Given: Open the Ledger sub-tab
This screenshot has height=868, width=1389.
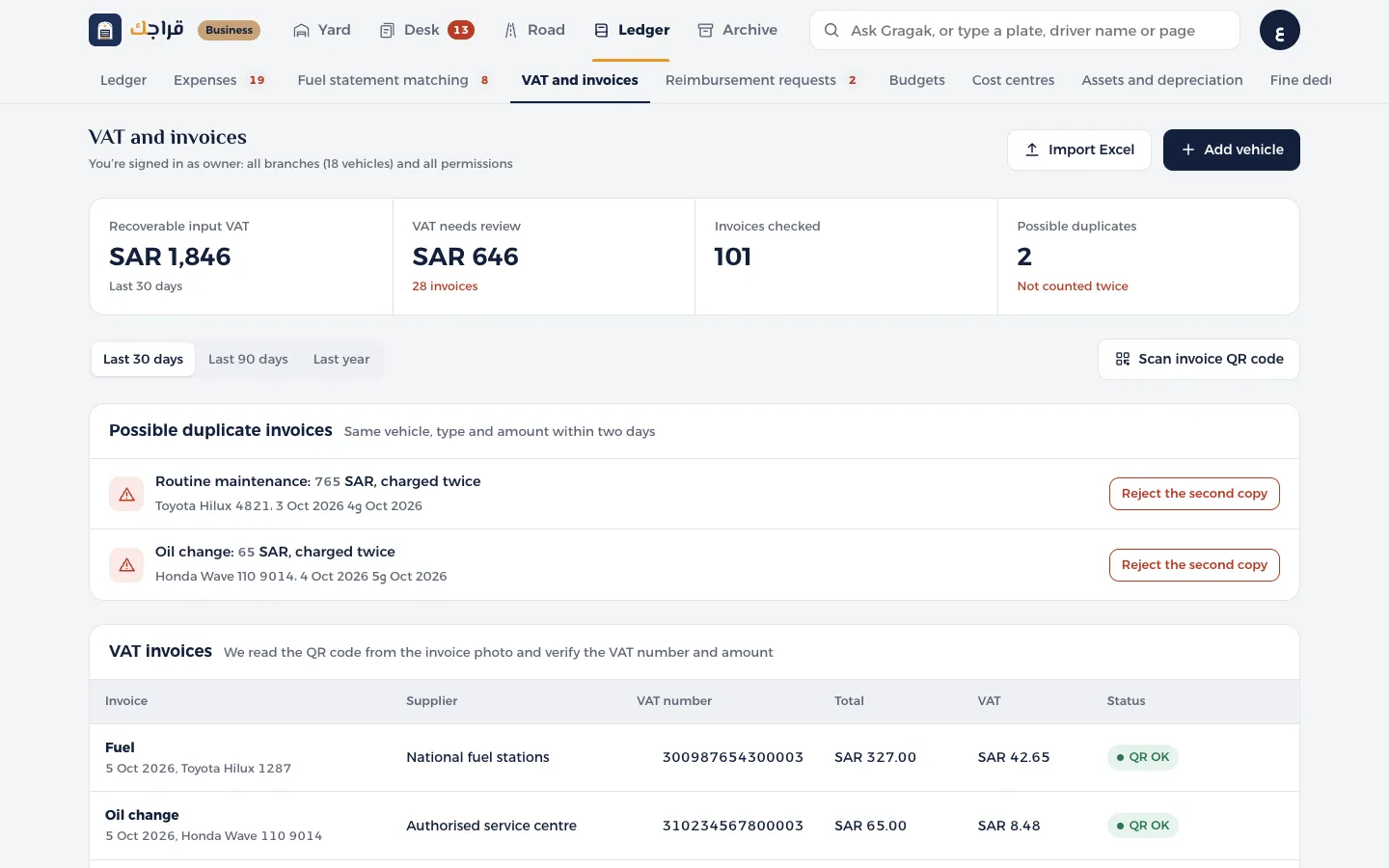Looking at the screenshot, I should pyautogui.click(x=123, y=80).
